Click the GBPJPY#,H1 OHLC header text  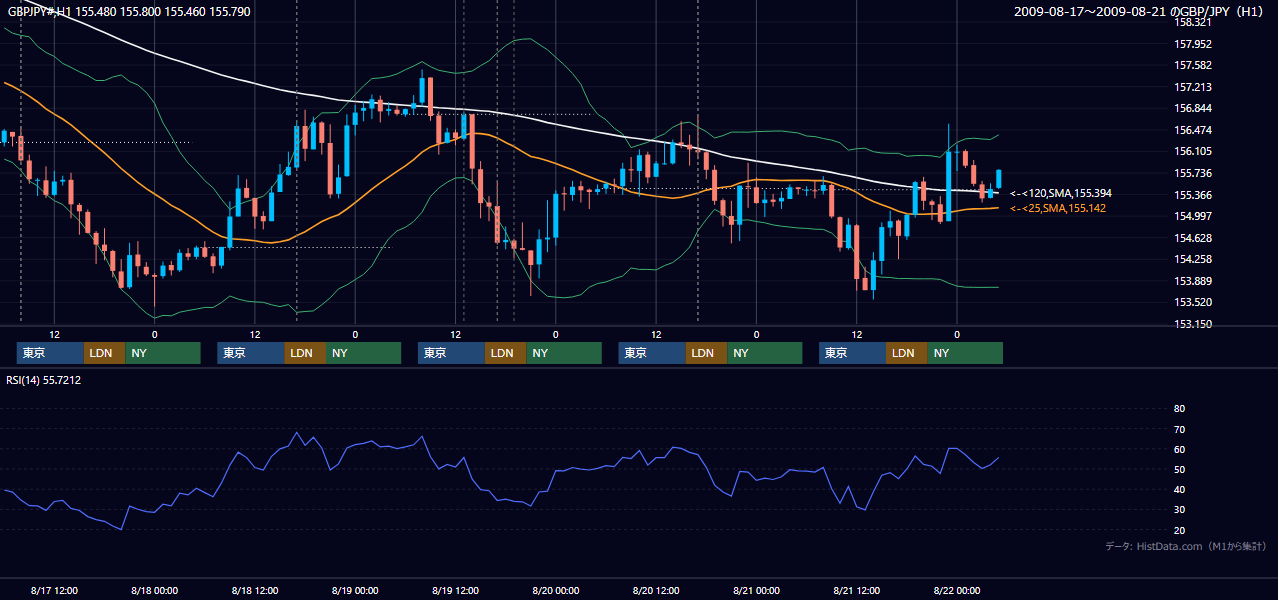click(x=129, y=12)
